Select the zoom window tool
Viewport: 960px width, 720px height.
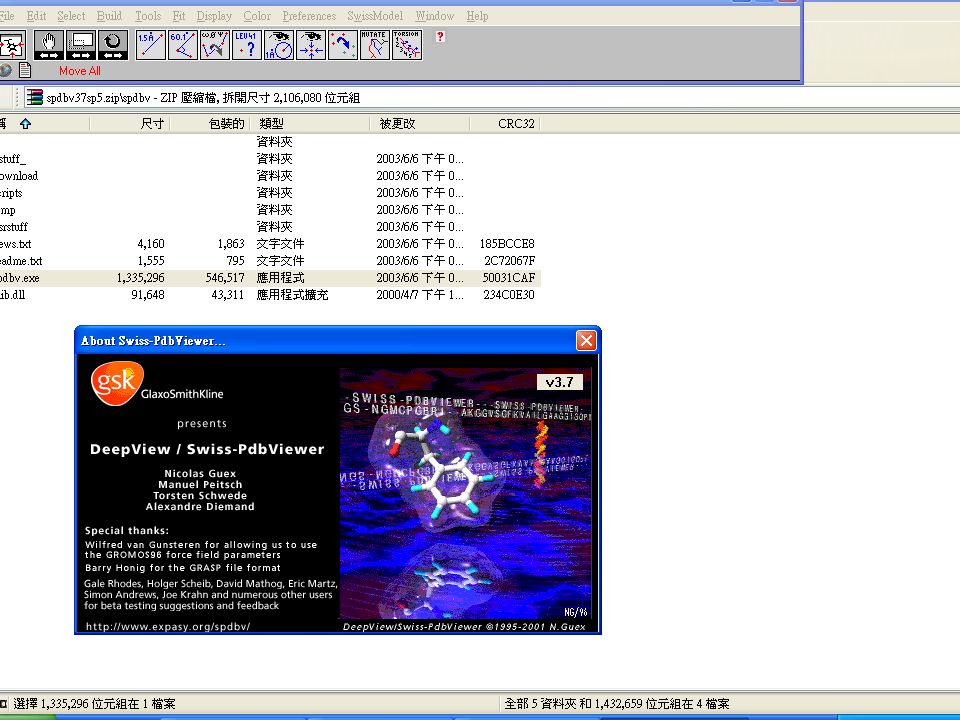pos(81,45)
